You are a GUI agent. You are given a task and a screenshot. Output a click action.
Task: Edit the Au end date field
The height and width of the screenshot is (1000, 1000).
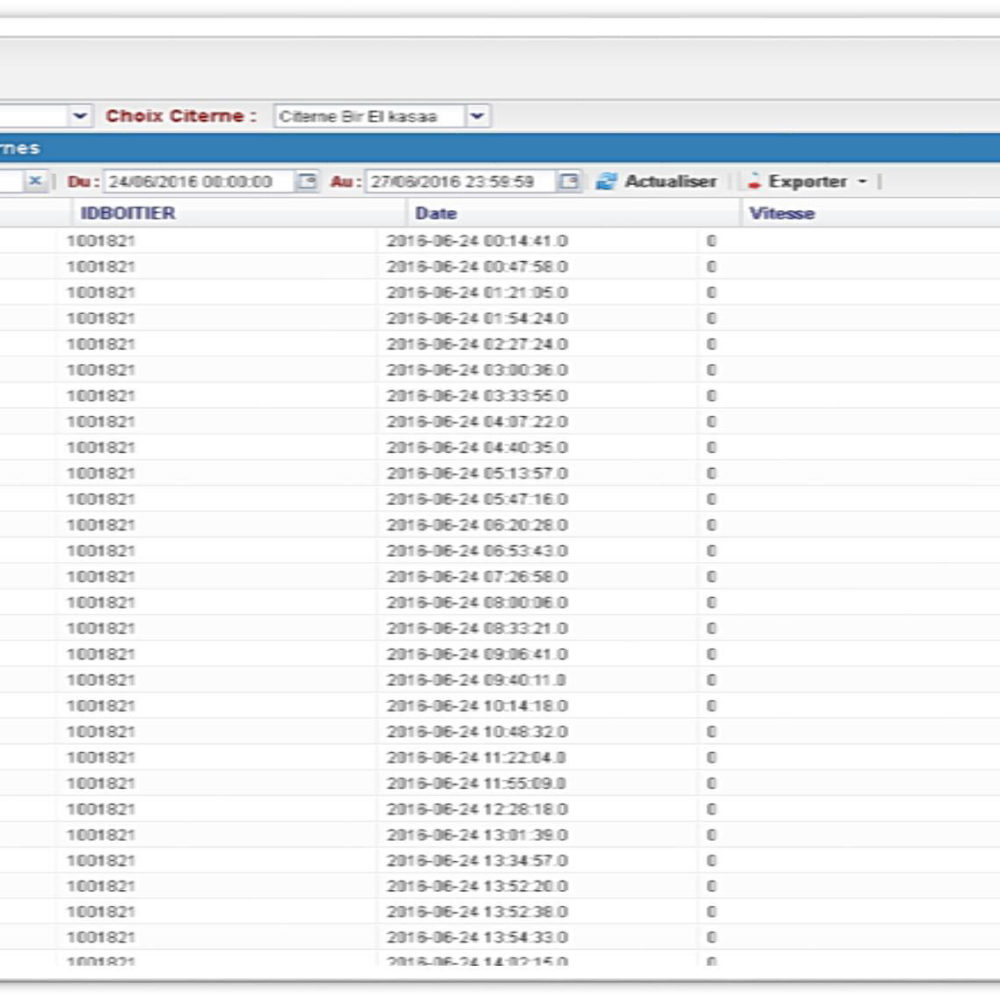[460, 182]
